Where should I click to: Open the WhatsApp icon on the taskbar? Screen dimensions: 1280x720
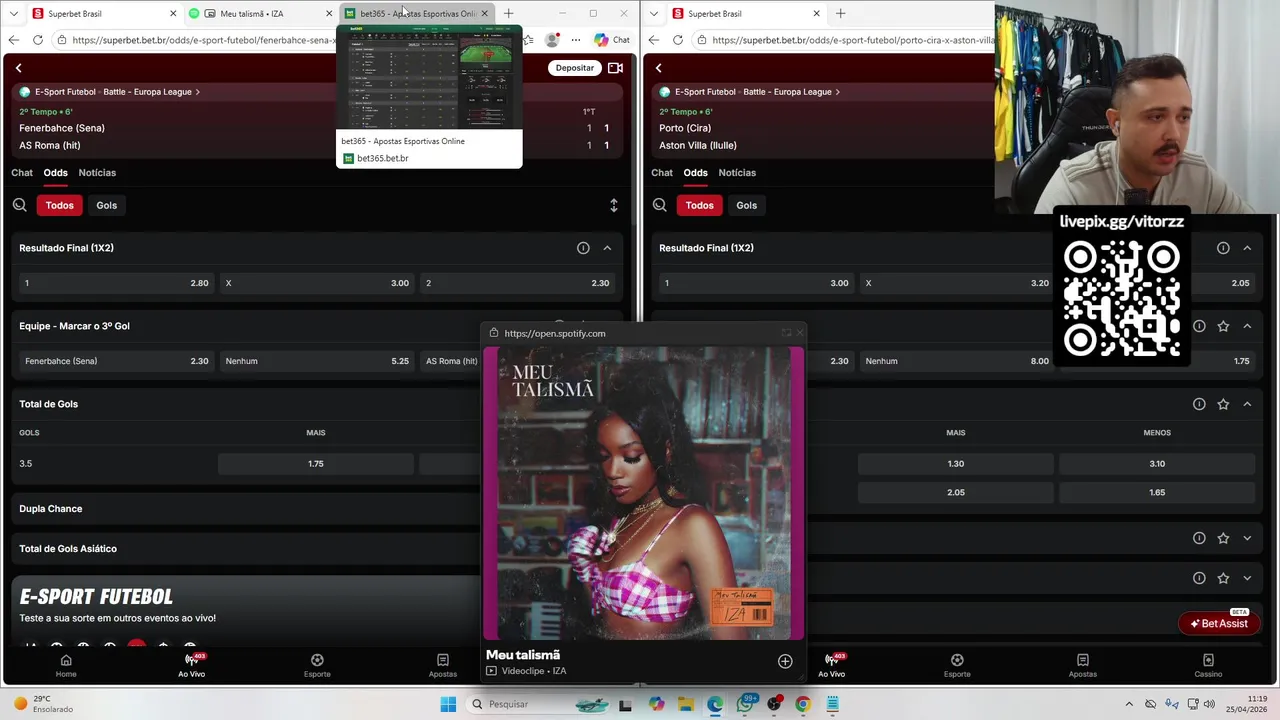[745, 704]
